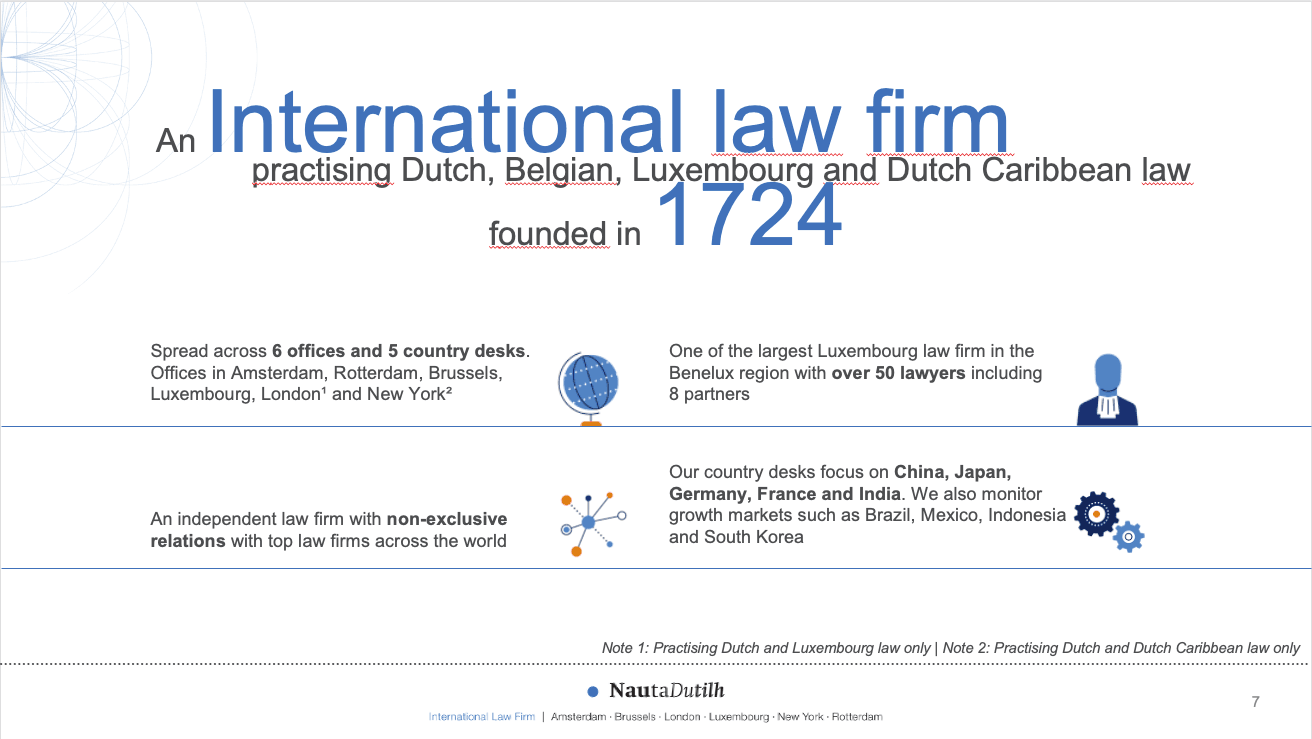
Task: Click 'Our country desks focus on China, Japan' line
Action: pos(840,472)
